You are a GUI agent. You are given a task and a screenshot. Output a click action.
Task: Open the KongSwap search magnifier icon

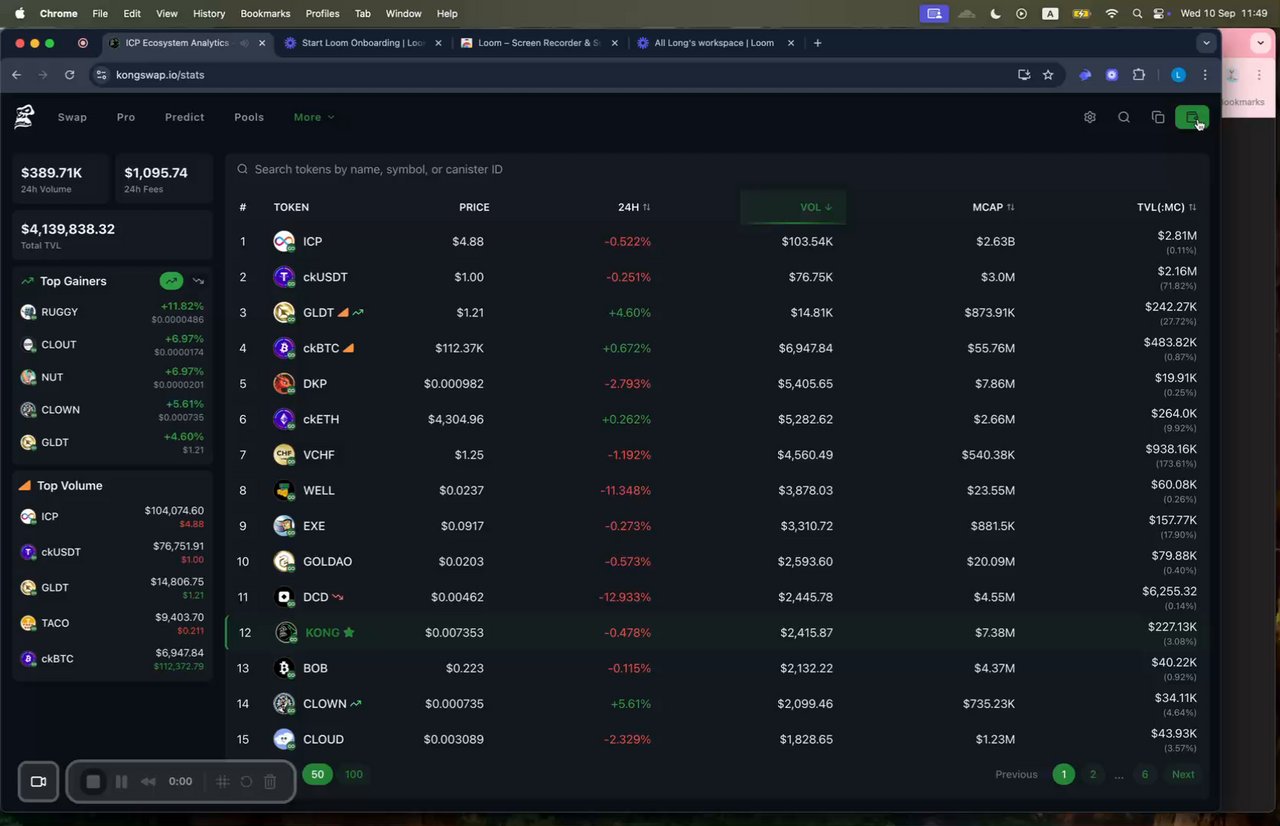[x=1124, y=117]
